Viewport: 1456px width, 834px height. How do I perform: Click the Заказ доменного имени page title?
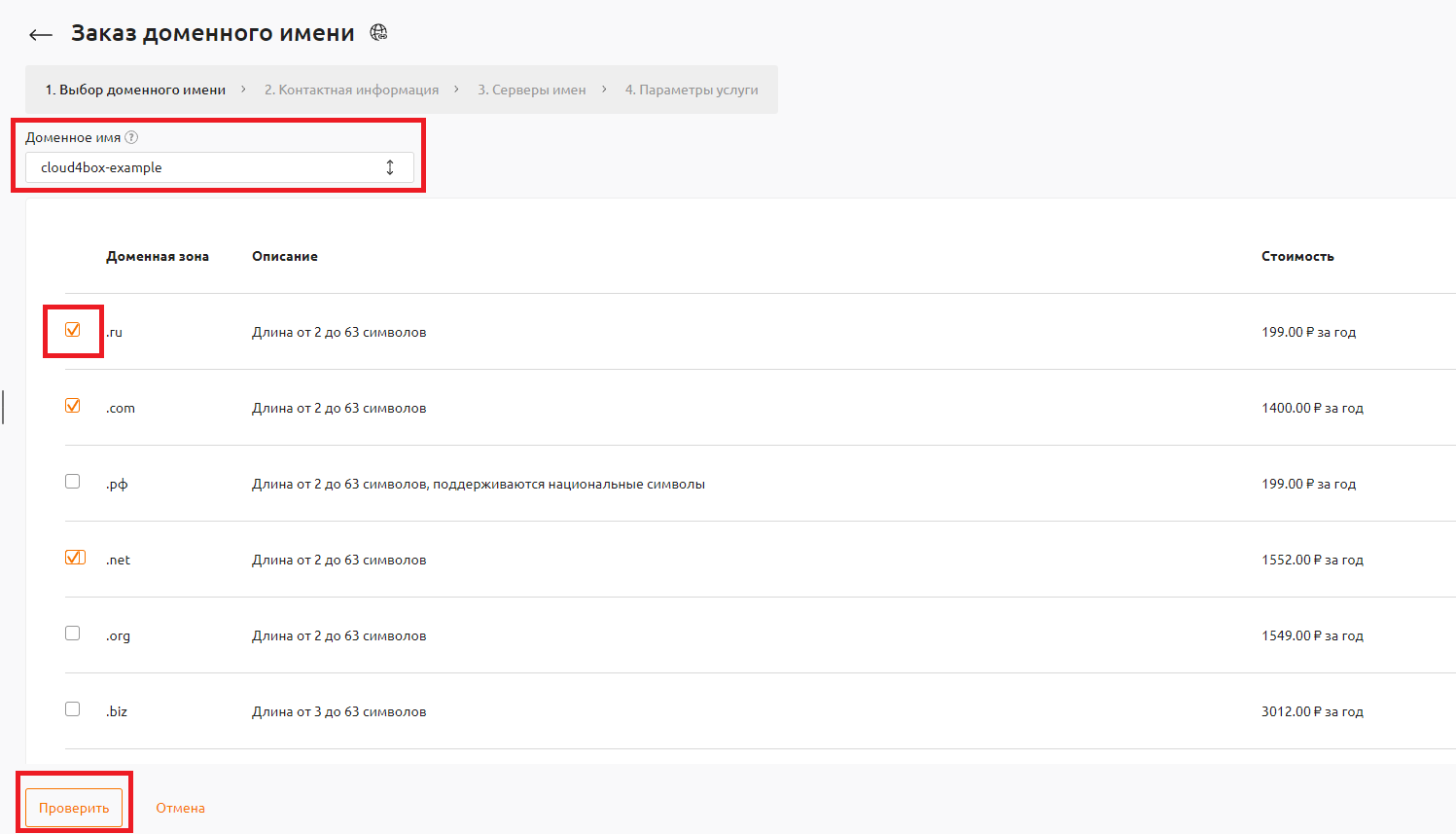click(x=213, y=33)
